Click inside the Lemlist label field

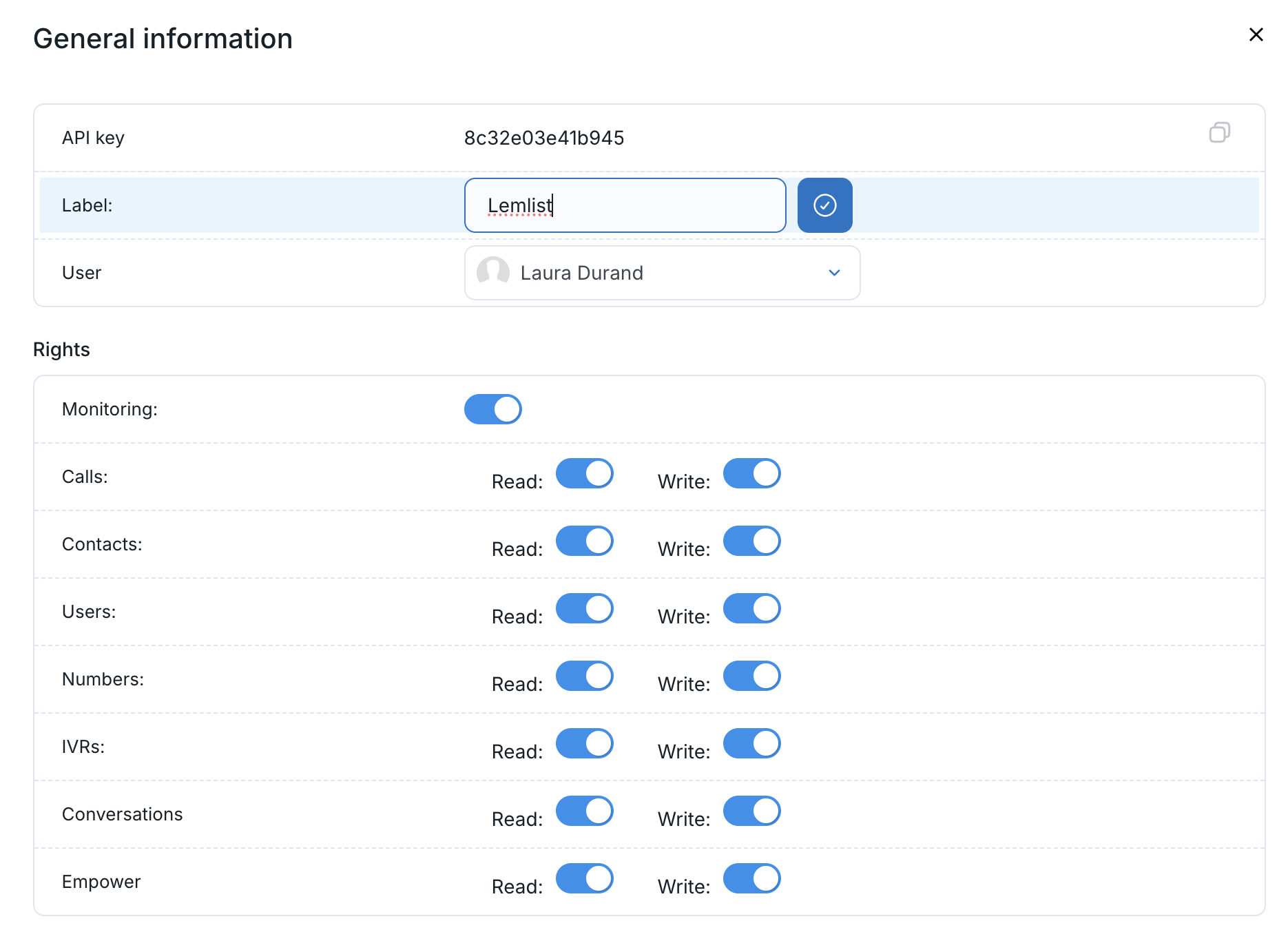coord(625,205)
